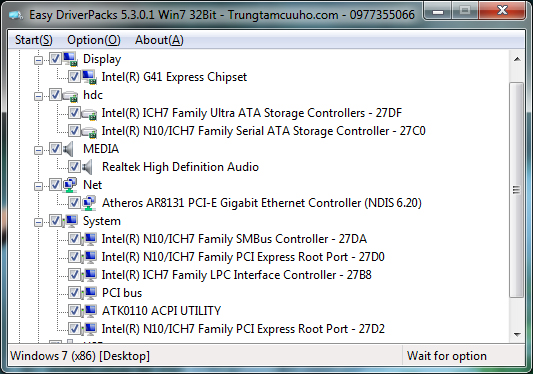Toggle the LPC Interface Controller 27B8 checkbox

pos(74,275)
